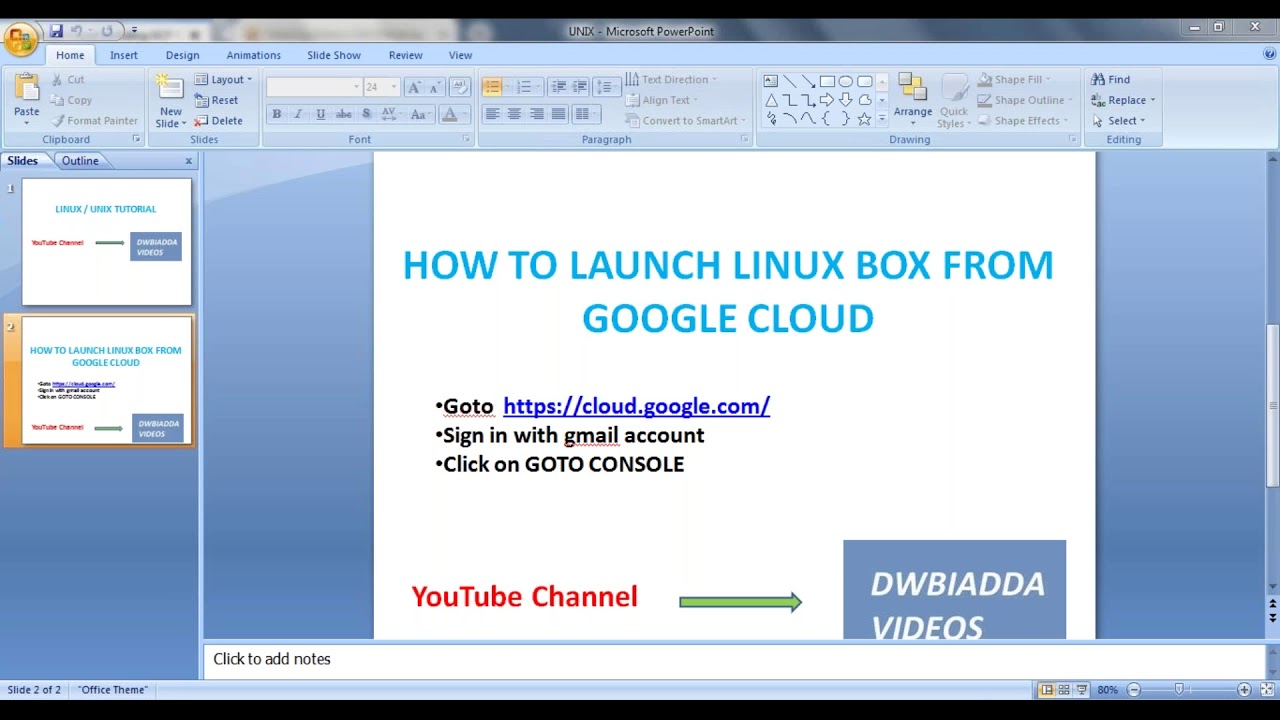Click the Paste clipboard icon
The image size is (1280, 720).
(x=27, y=87)
